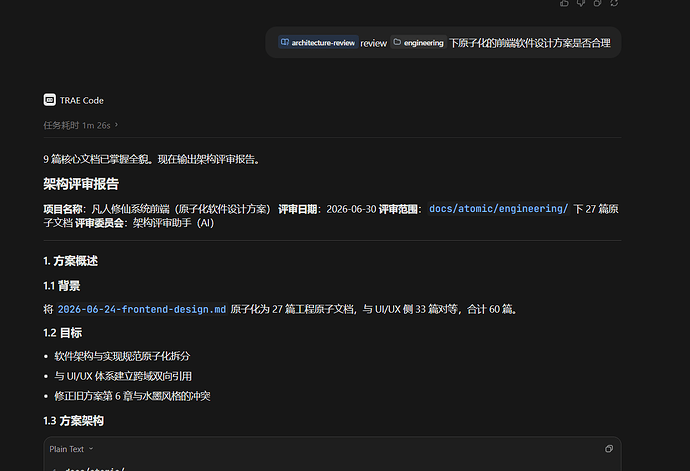Click the TRAE Code logo icon
This screenshot has width=690, height=471.
pos(50,100)
